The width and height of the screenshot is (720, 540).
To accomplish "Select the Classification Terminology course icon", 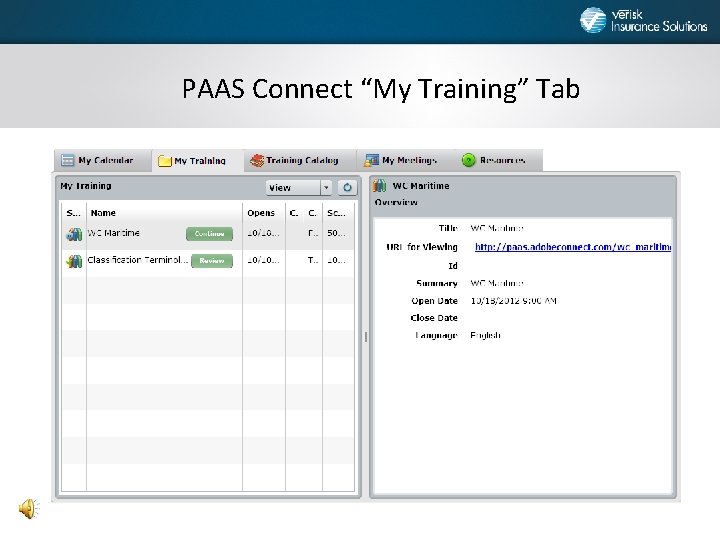I will pos(74,261).
